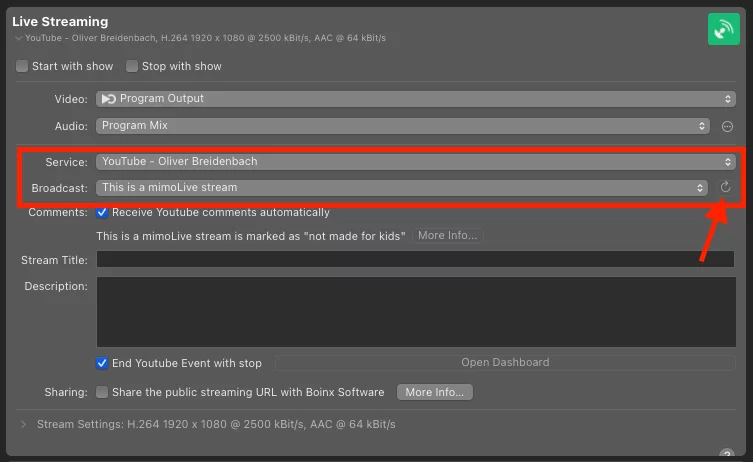753x462 pixels.
Task: Click the Open Dashboard button
Action: click(505, 363)
